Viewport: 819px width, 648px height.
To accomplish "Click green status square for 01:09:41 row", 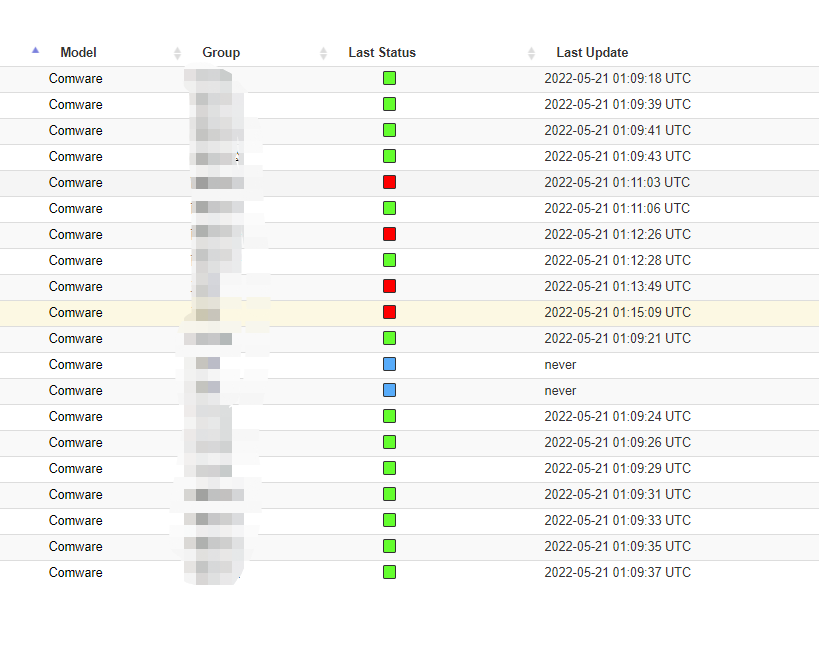I will [389, 130].
